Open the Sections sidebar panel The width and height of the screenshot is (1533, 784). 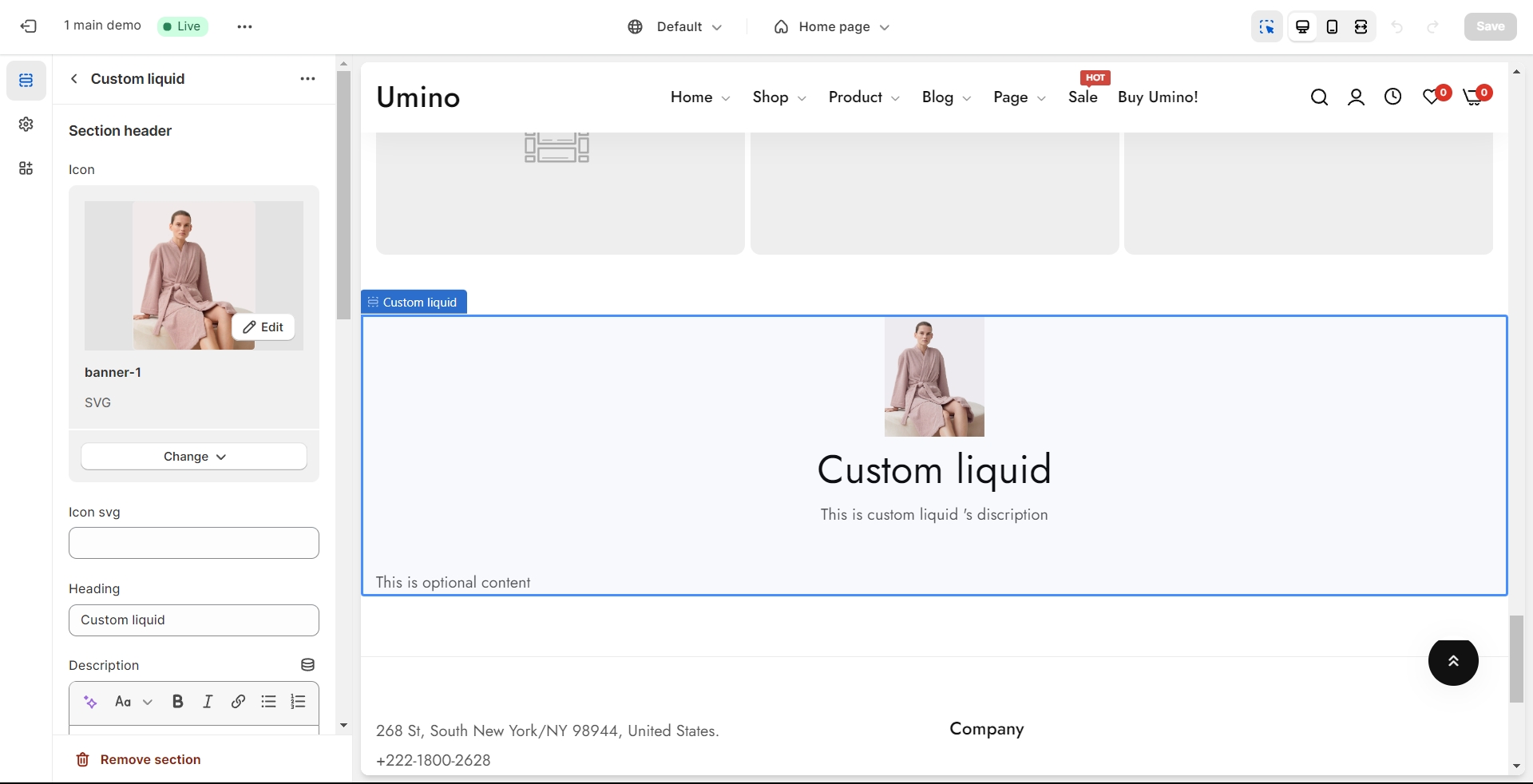[26, 81]
